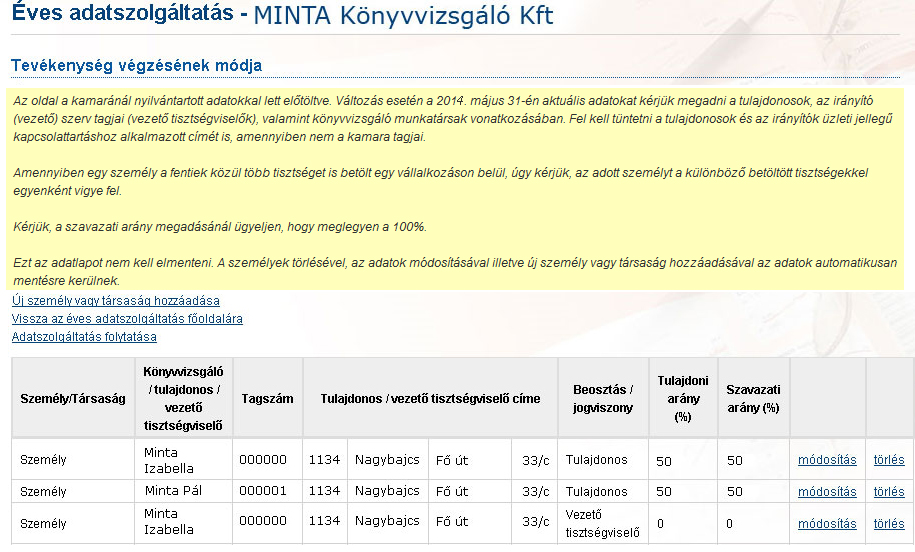Select 'MINTA Könyvvizsgáló Kft' company name

(x=403, y=16)
